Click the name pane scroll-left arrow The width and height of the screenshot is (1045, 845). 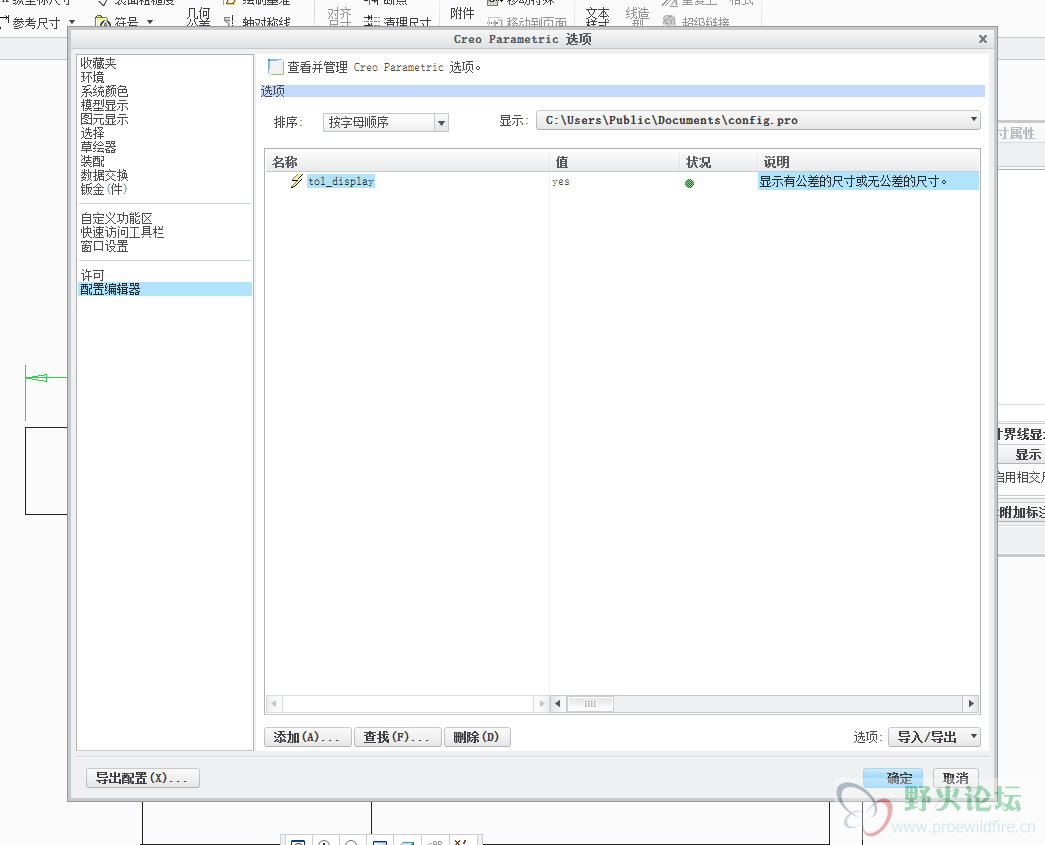tap(273, 703)
